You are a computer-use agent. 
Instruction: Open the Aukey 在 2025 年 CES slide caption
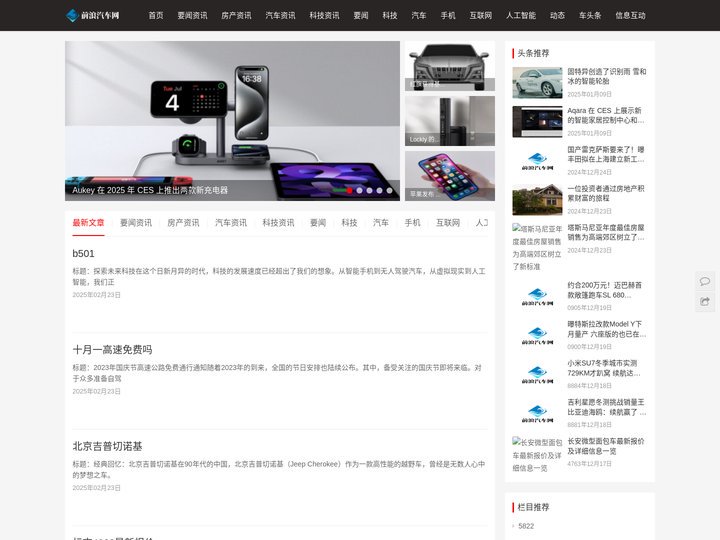(x=150, y=190)
